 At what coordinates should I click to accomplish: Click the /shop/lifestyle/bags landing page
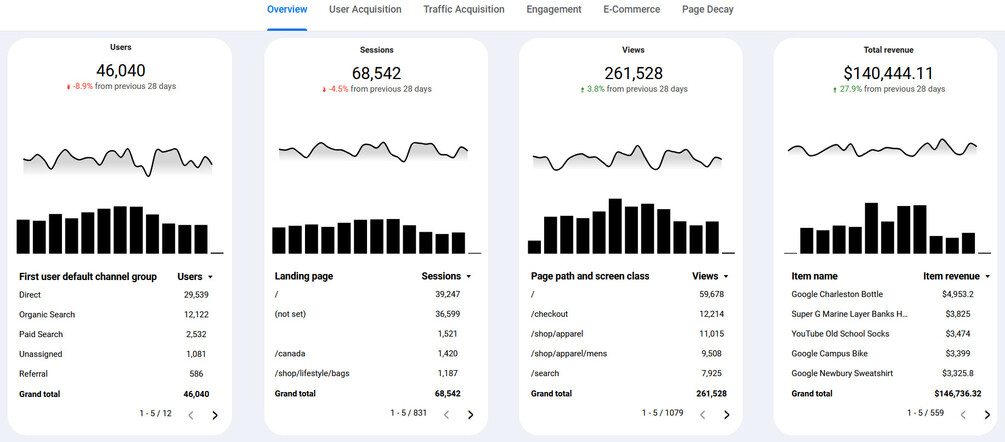(x=312, y=373)
